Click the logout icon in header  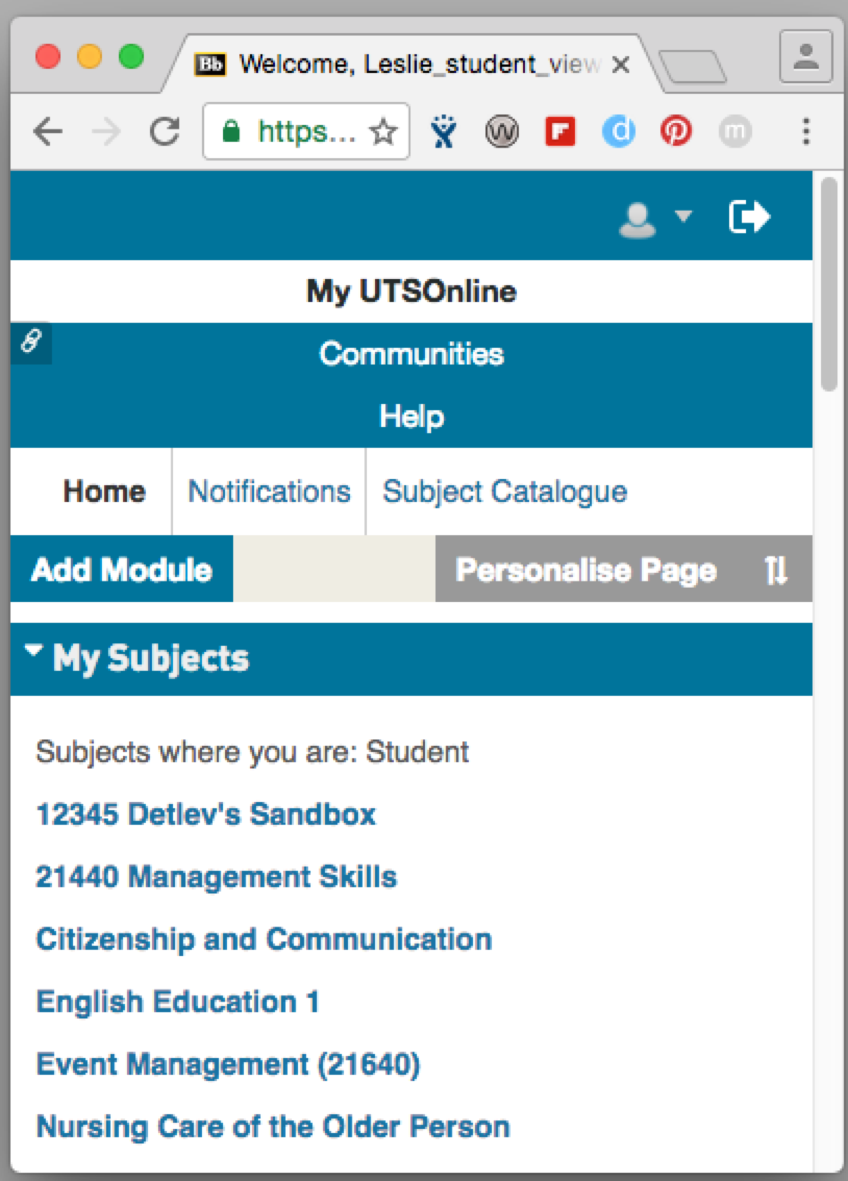(x=749, y=217)
